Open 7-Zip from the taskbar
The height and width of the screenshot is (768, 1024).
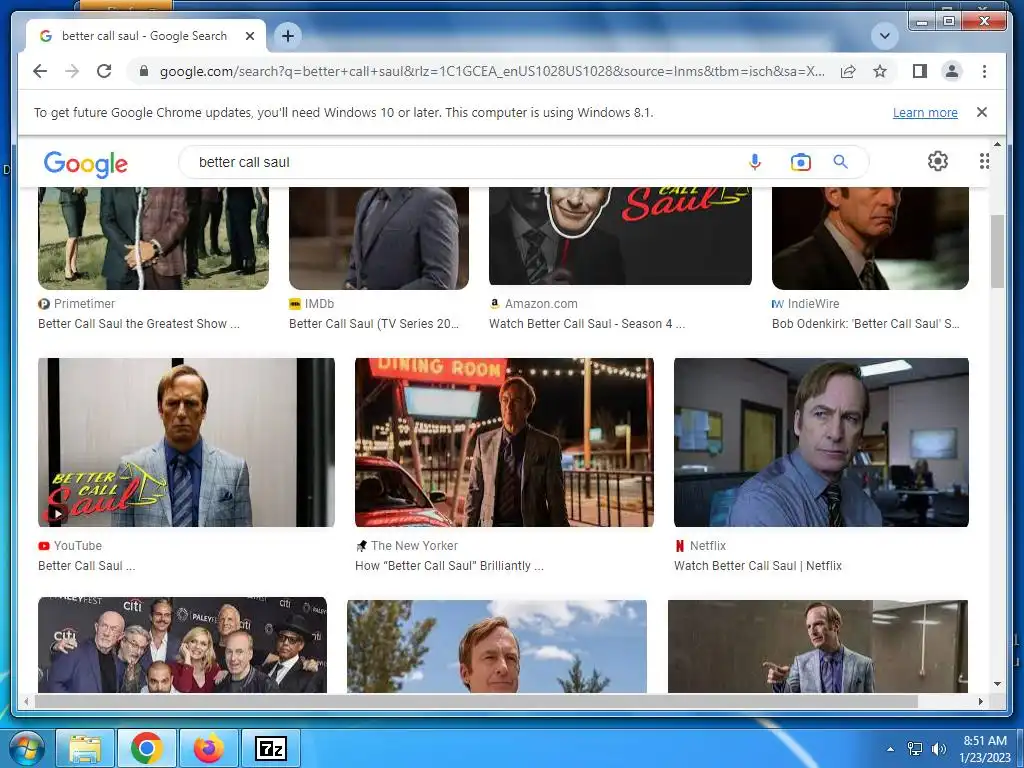coord(270,748)
